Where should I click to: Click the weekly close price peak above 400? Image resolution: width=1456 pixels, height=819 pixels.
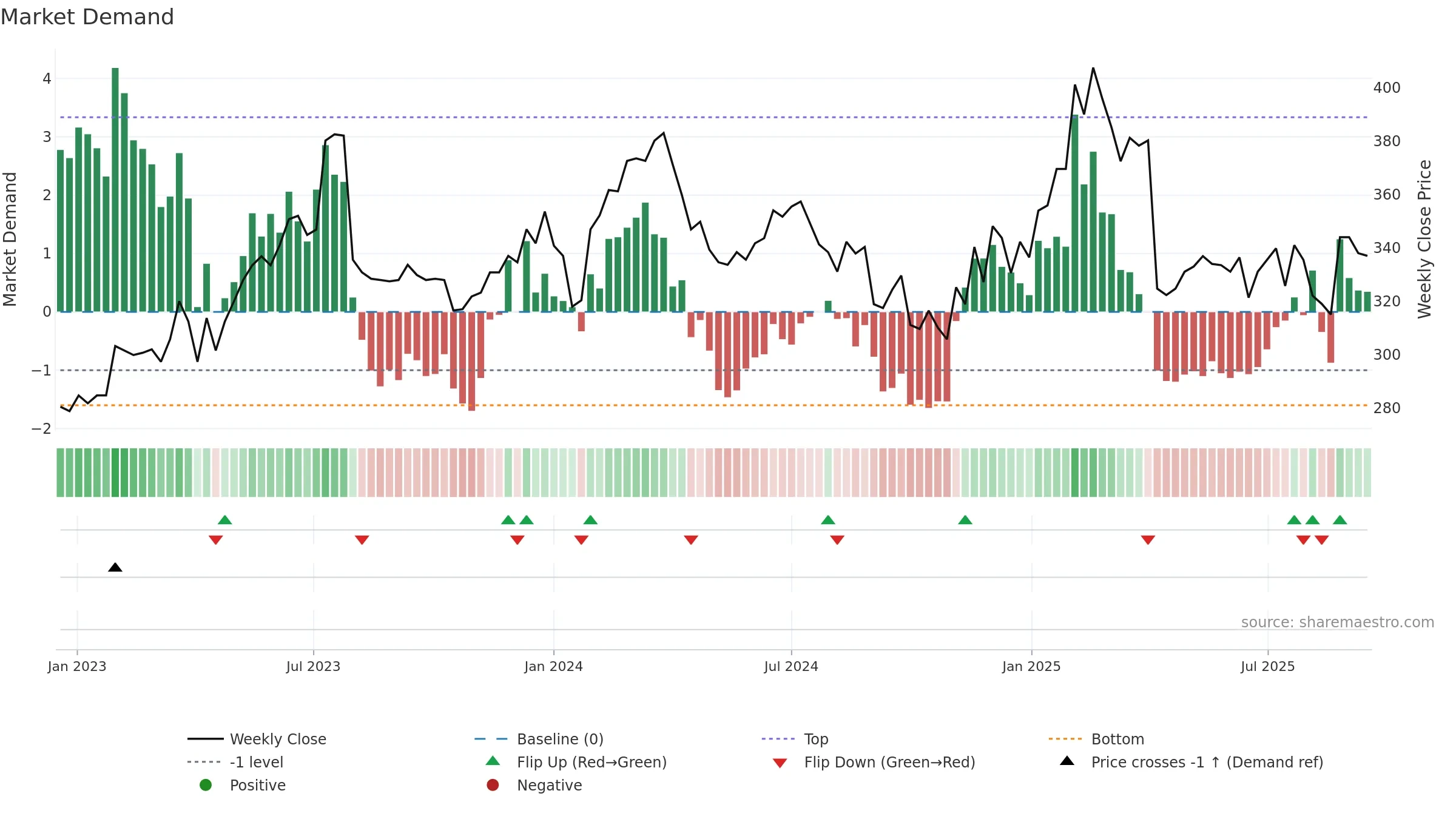point(1093,69)
